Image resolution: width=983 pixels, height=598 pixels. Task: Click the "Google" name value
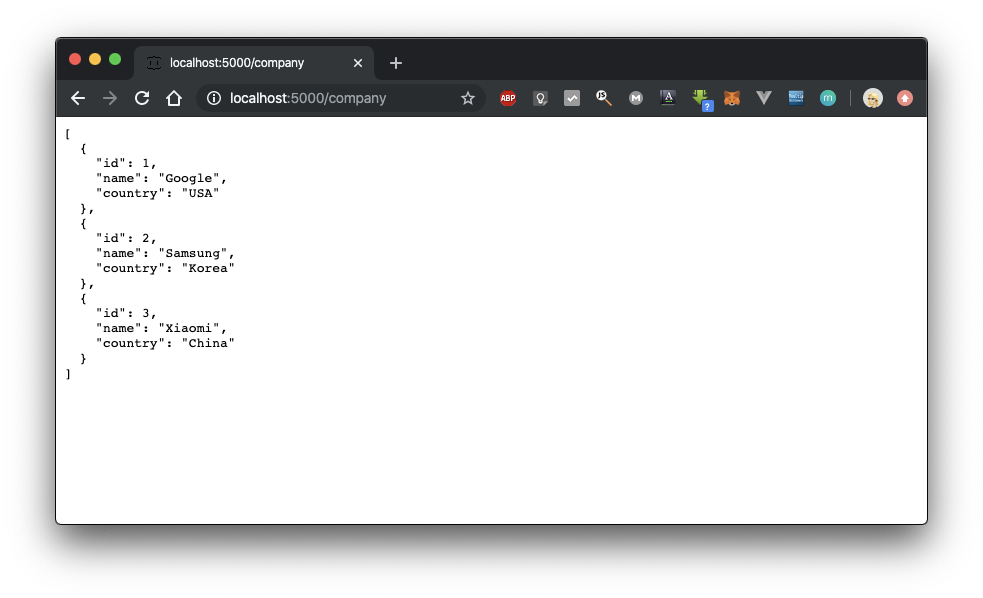pyautogui.click(x=189, y=178)
